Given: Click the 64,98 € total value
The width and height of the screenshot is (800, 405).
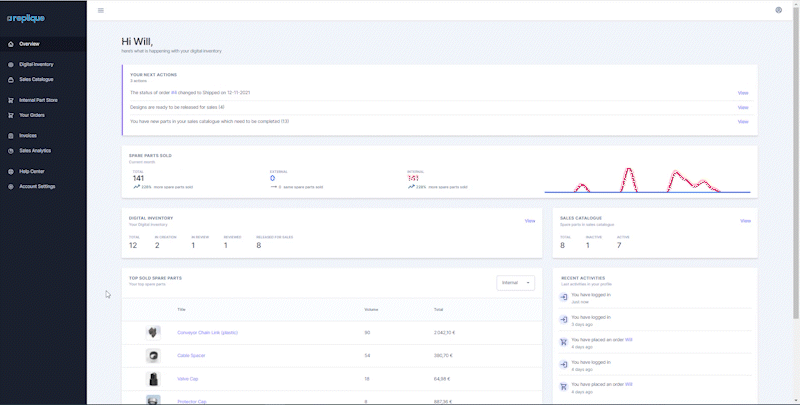Looking at the screenshot, I should point(442,379).
